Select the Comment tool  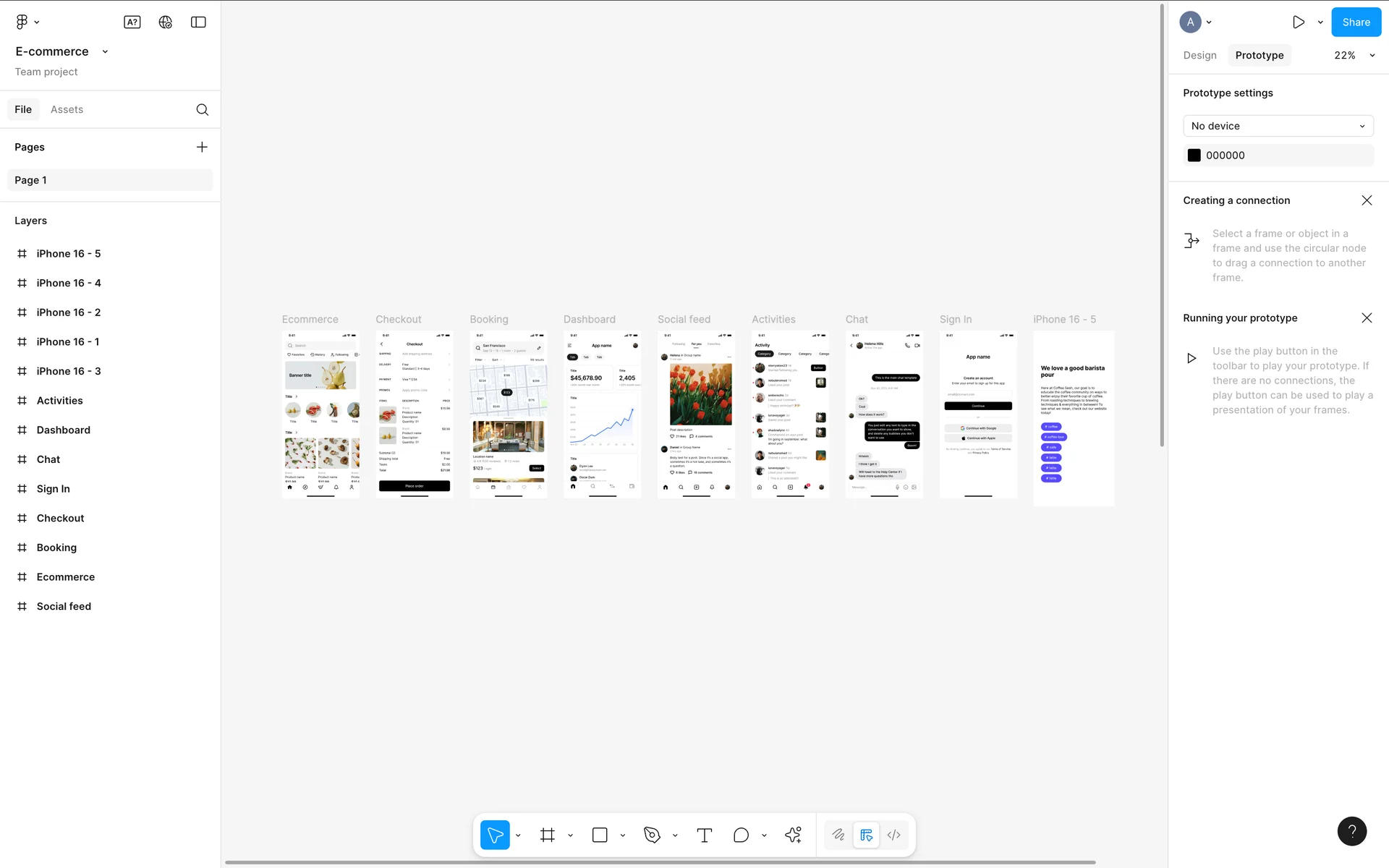coord(741,835)
